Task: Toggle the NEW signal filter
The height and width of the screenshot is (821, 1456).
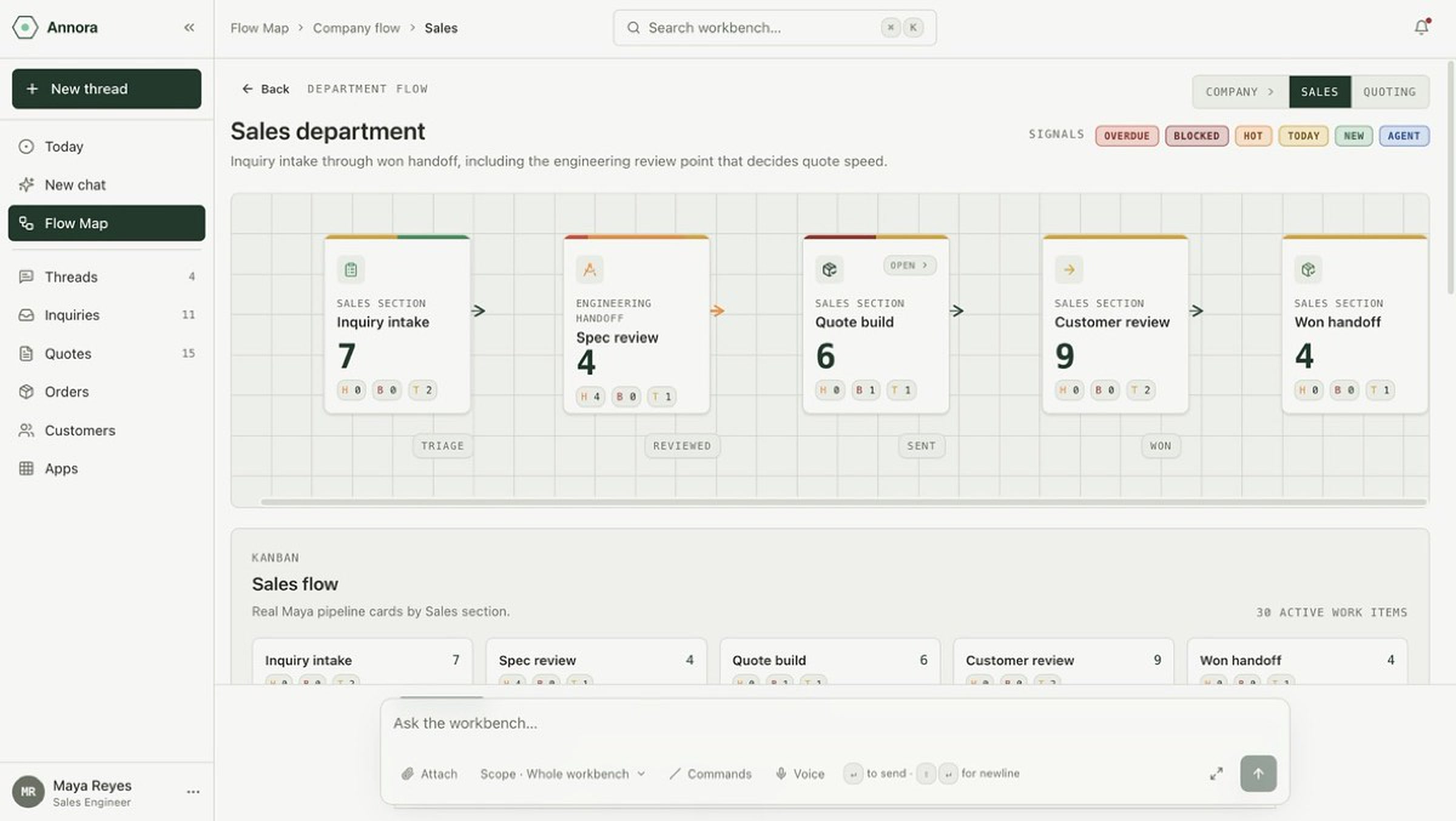Action: point(1353,136)
